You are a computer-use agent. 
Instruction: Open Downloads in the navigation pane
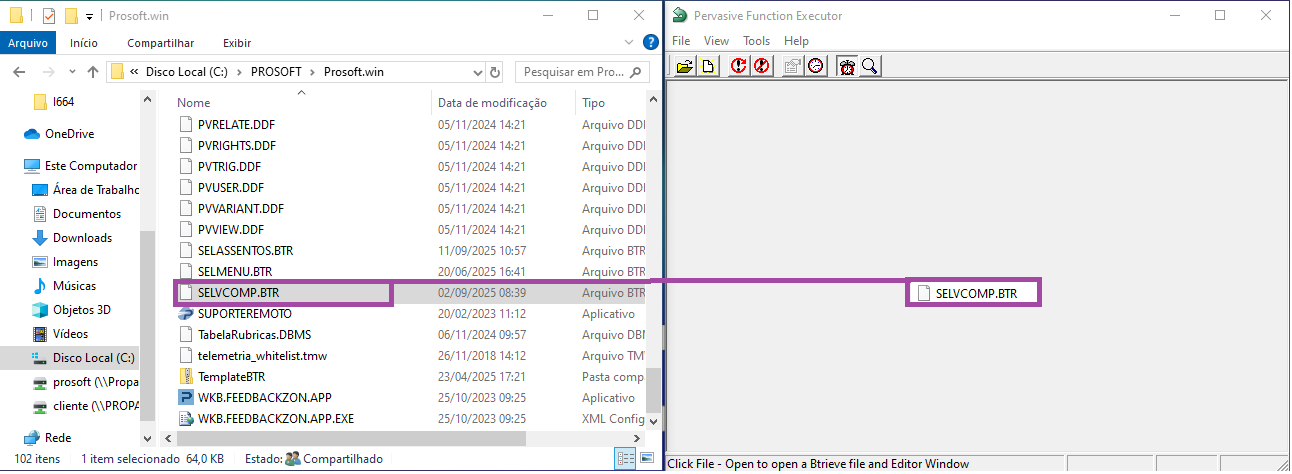(x=82, y=238)
